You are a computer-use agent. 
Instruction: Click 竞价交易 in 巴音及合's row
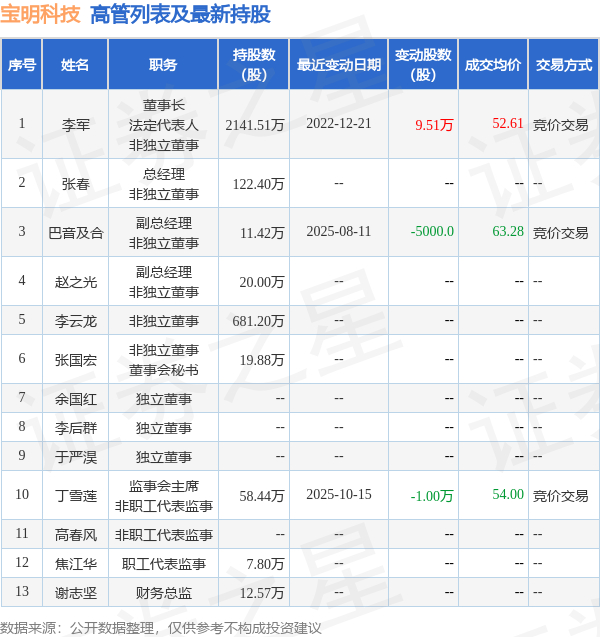tap(561, 233)
